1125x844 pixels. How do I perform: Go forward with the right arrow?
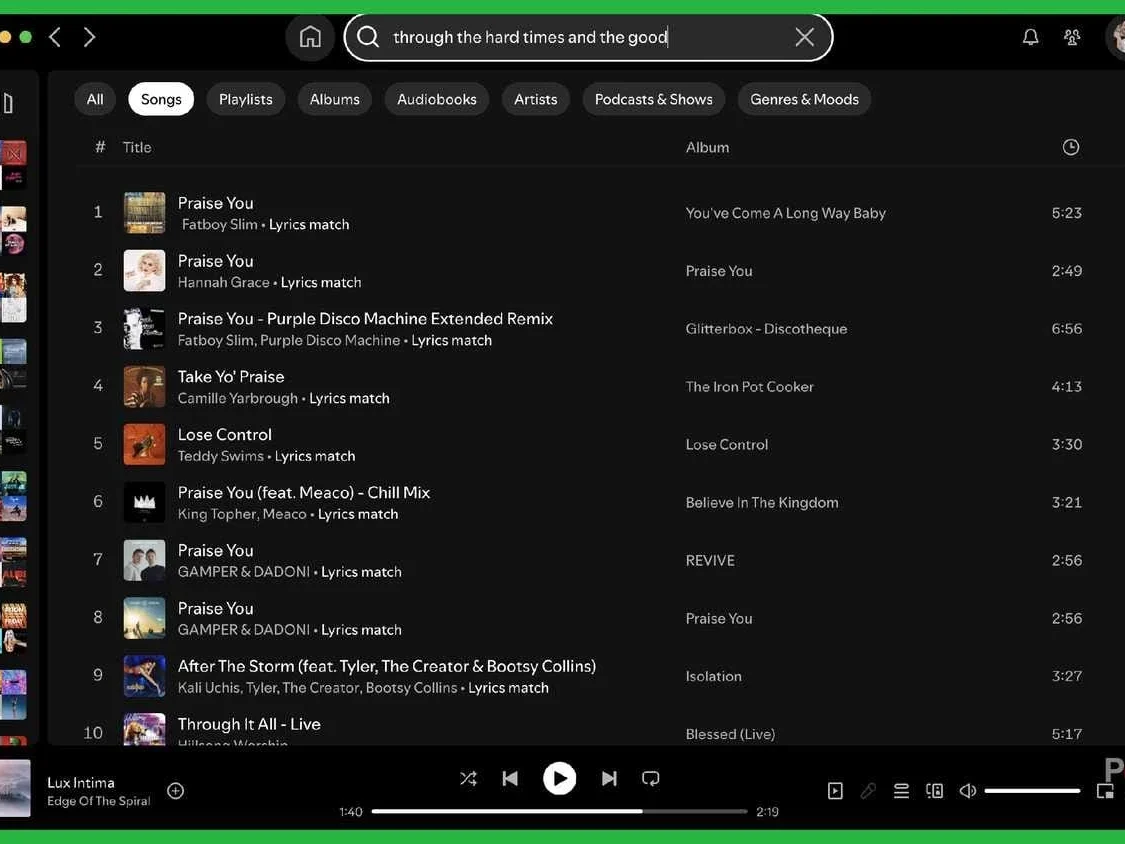(89, 37)
